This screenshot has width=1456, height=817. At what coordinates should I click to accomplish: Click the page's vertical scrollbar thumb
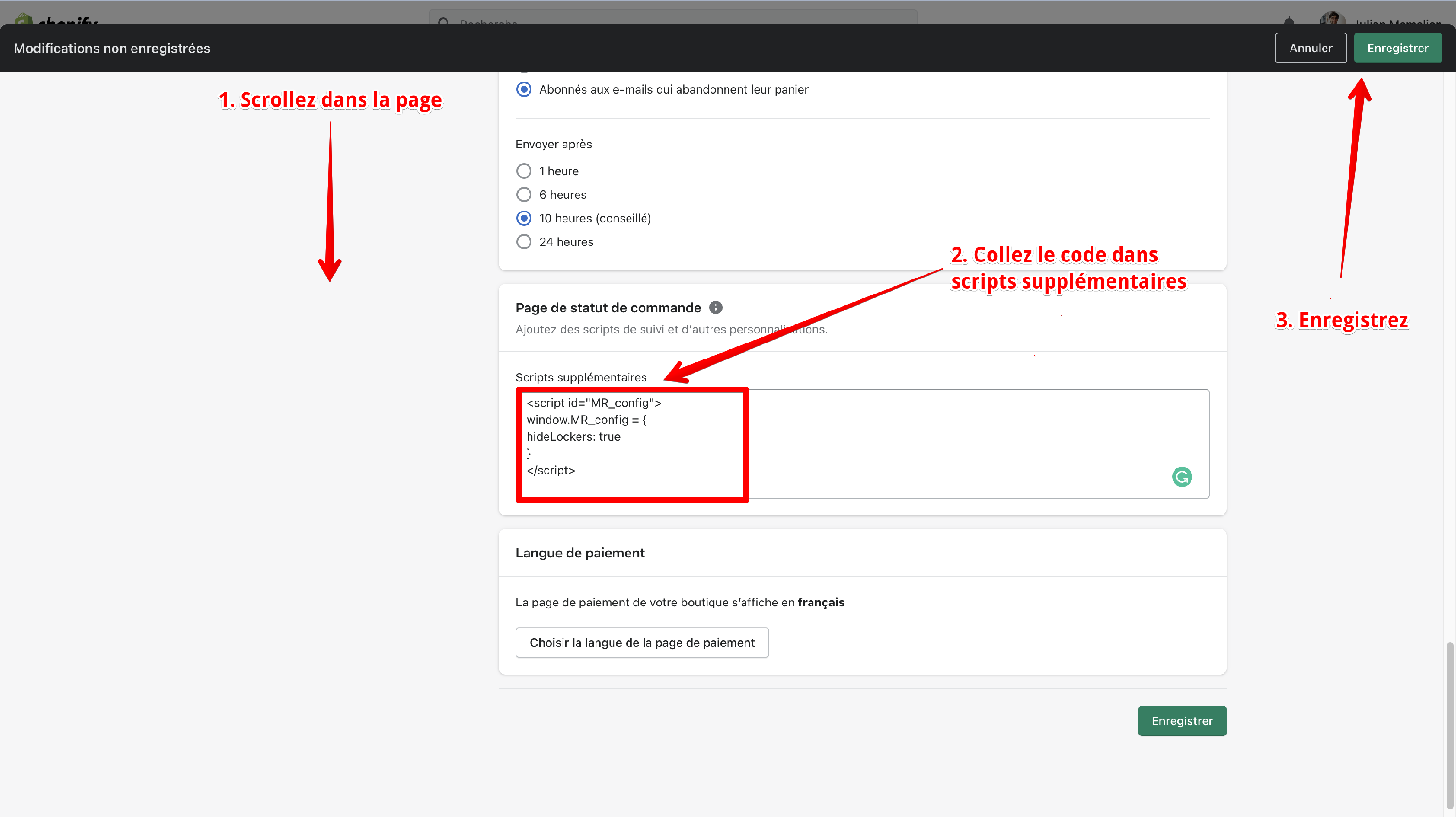tap(1450, 725)
